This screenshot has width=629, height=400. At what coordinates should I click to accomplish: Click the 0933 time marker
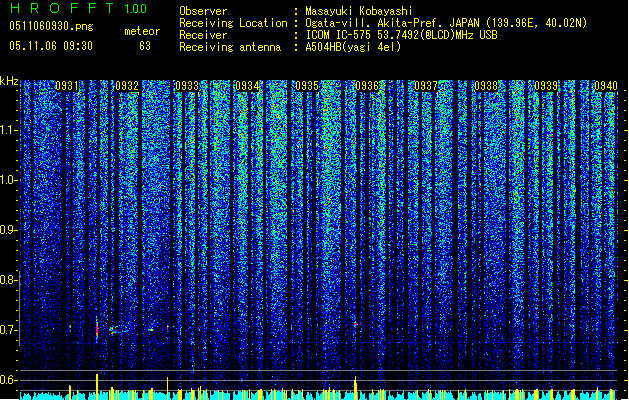187,86
